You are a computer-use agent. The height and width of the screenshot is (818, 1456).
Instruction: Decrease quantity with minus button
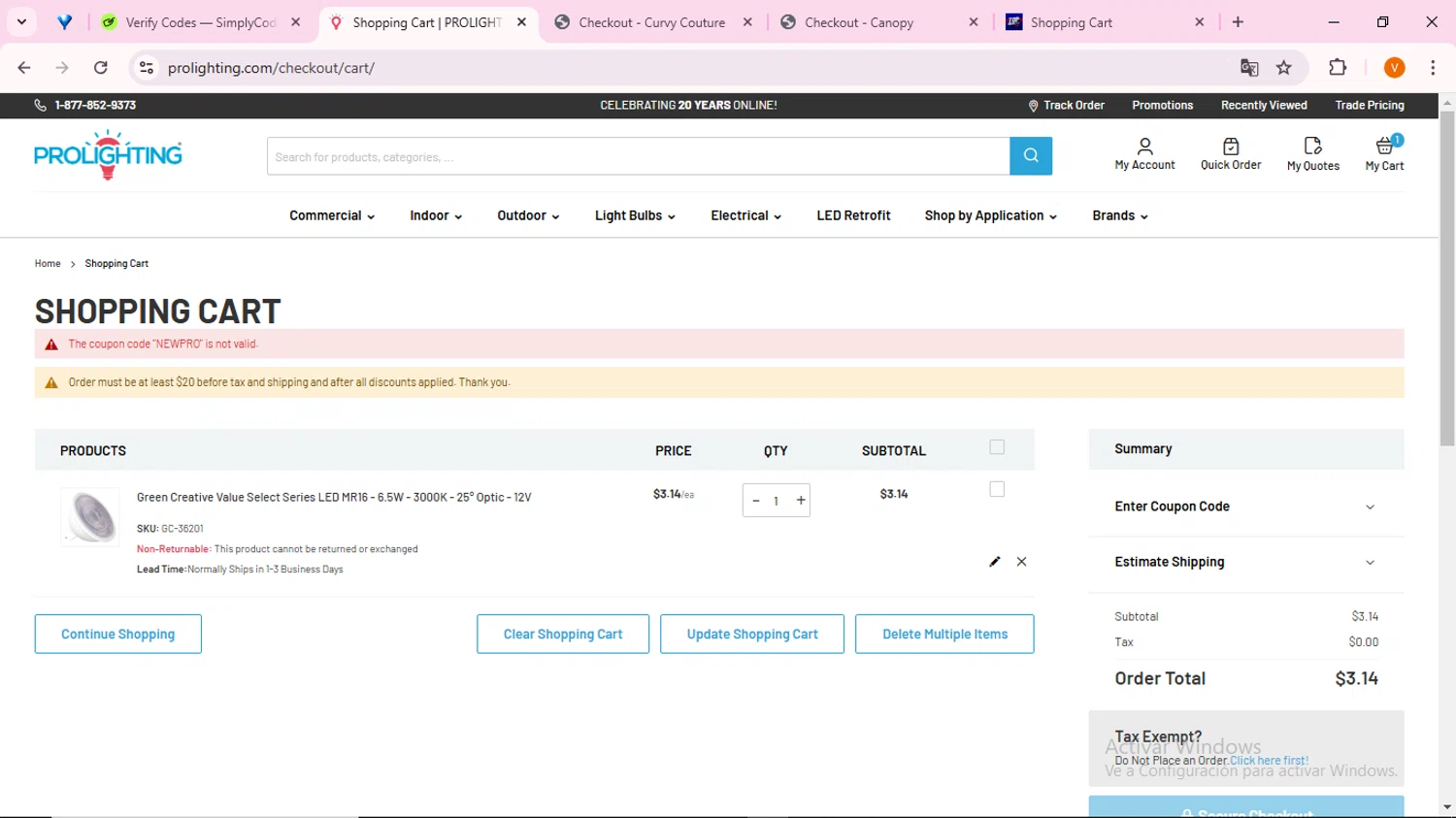pyautogui.click(x=756, y=501)
